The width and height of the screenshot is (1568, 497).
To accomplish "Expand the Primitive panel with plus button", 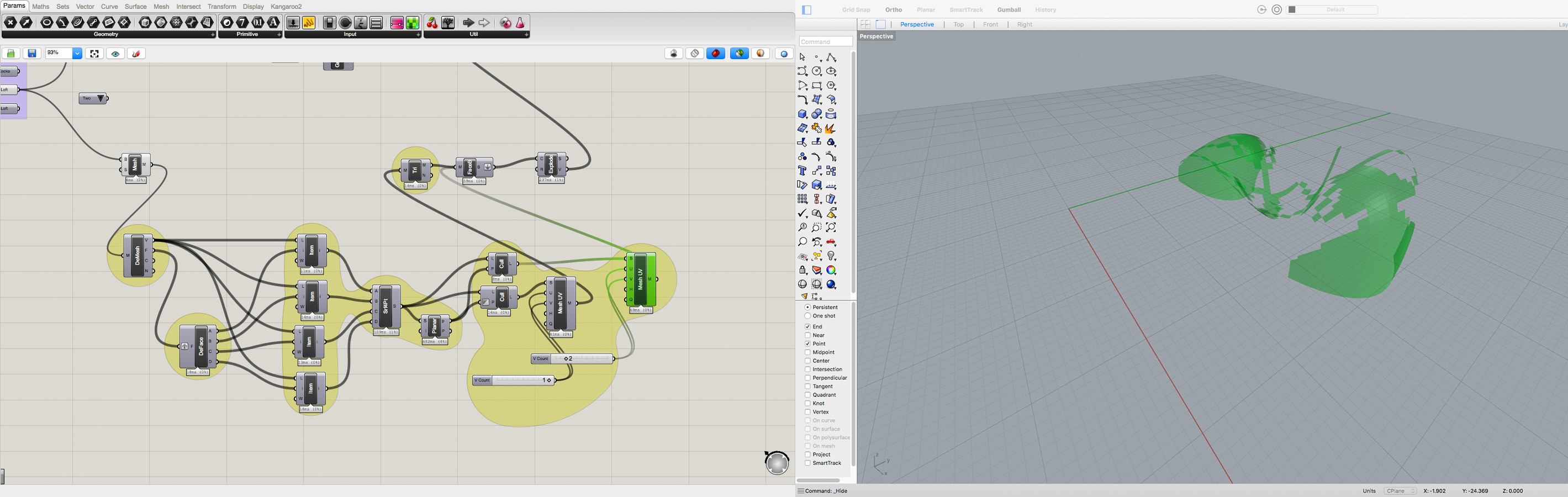I will (279, 35).
